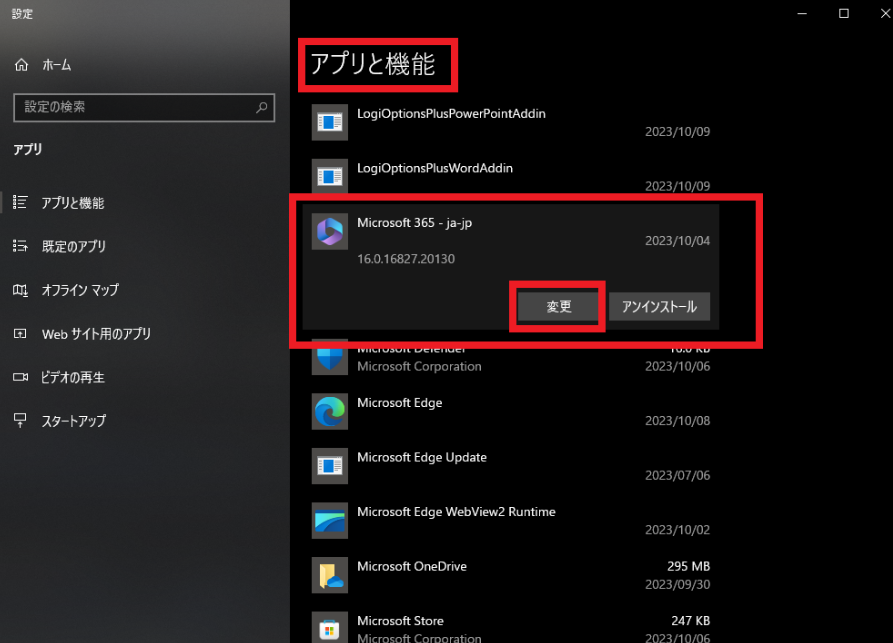Select the LogiOptionsPlusPowerPointAddin entry name
Screen dimensions: 893x643
pos(451,113)
